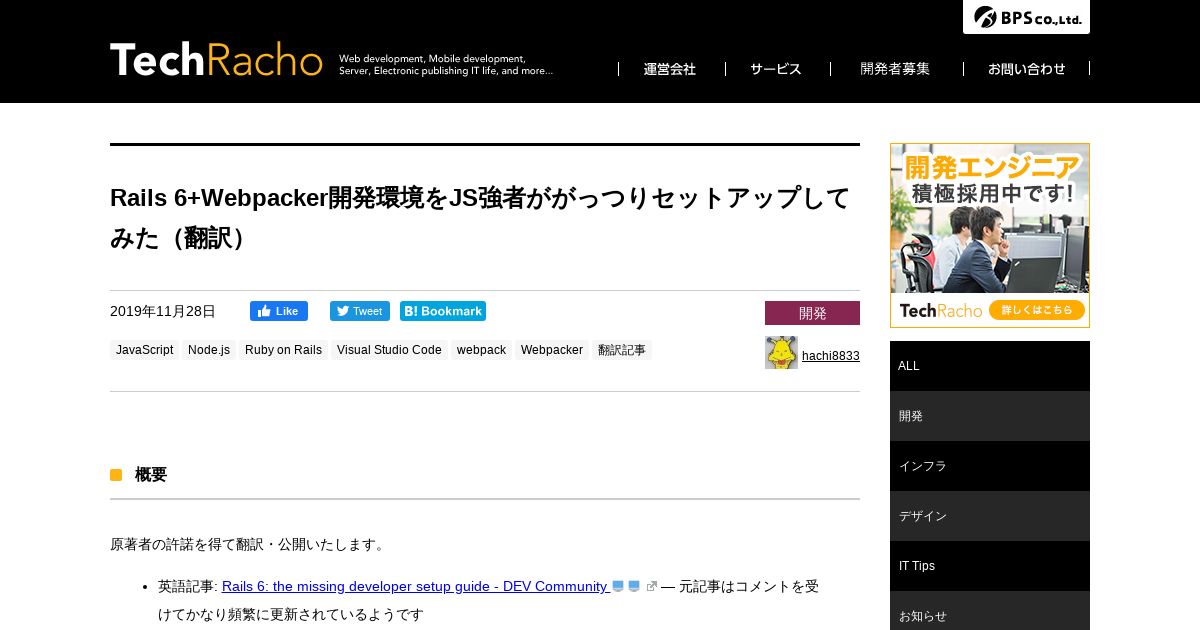Open the developer recruitment banner ad
The image size is (1200, 630).
point(990,235)
